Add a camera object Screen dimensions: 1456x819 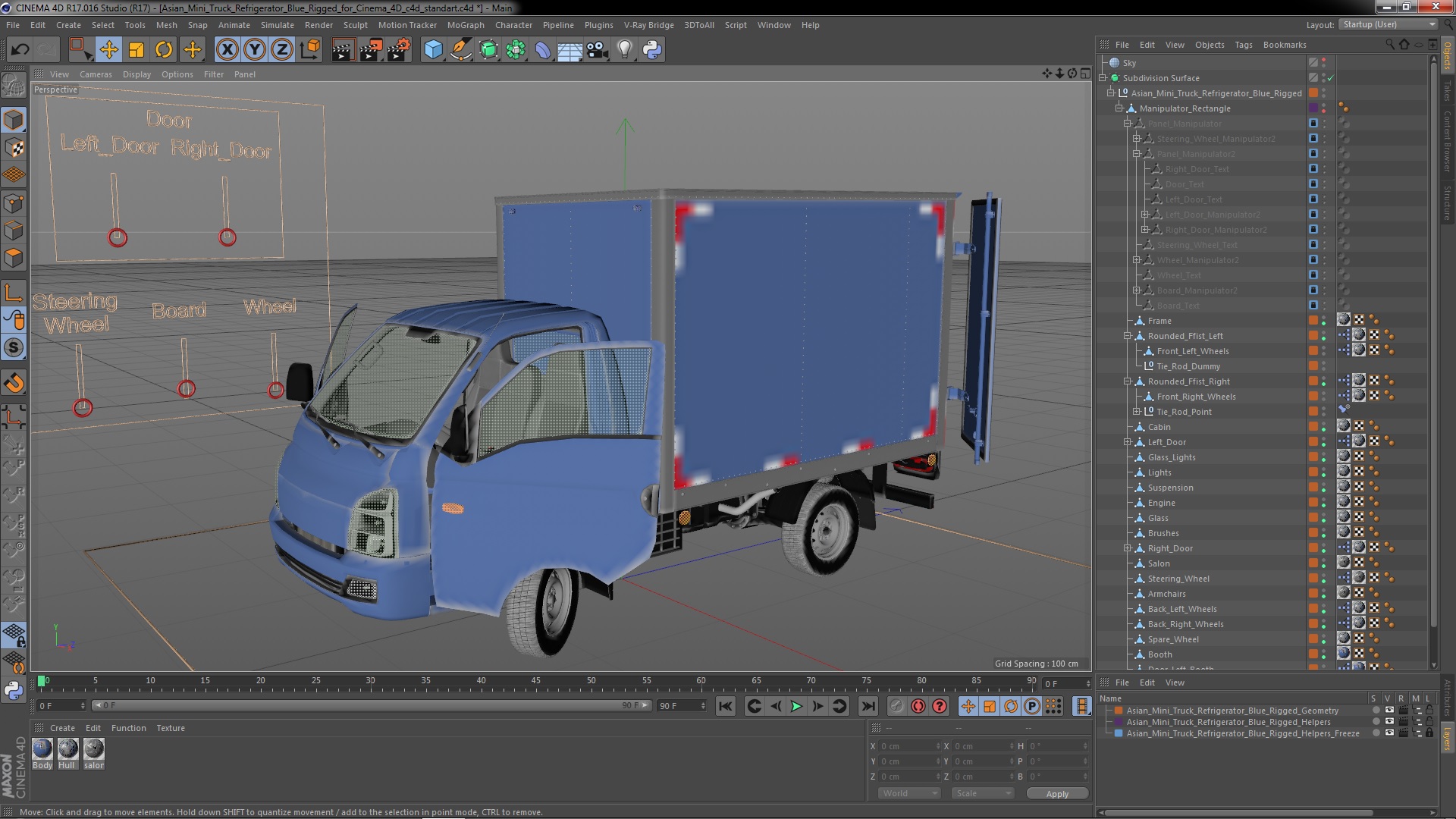coord(598,50)
